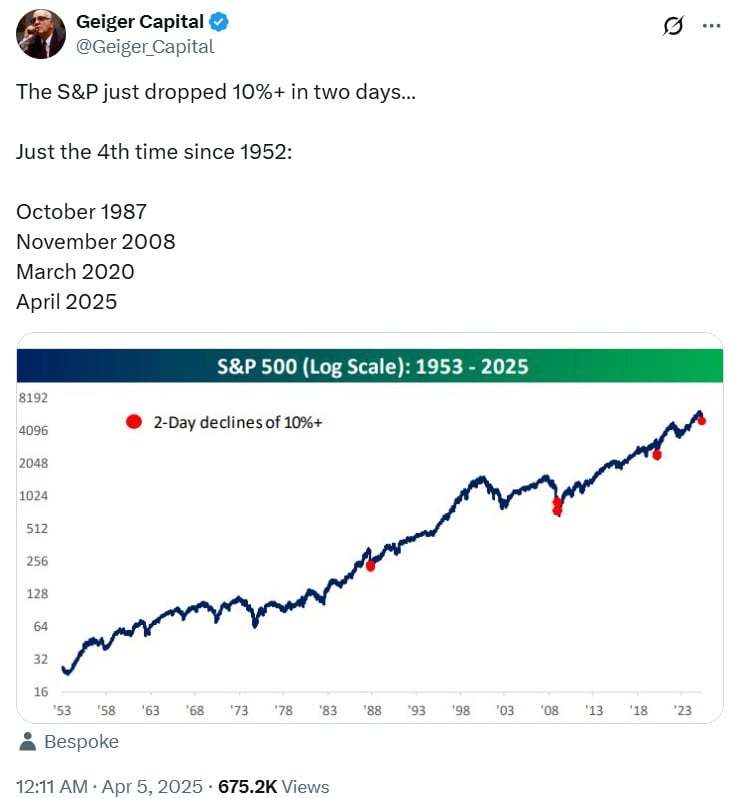Screen dimensions: 740x798
Task: Click the '88 x-axis year label
Action: click(373, 710)
